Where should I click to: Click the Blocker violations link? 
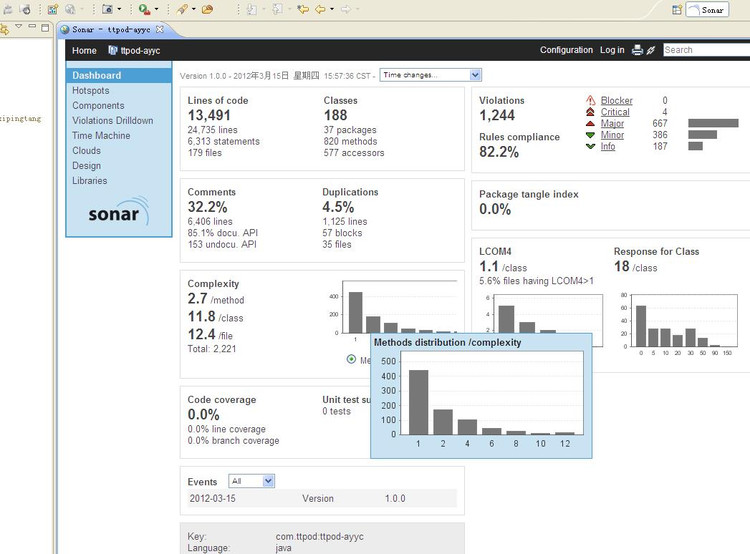click(617, 100)
